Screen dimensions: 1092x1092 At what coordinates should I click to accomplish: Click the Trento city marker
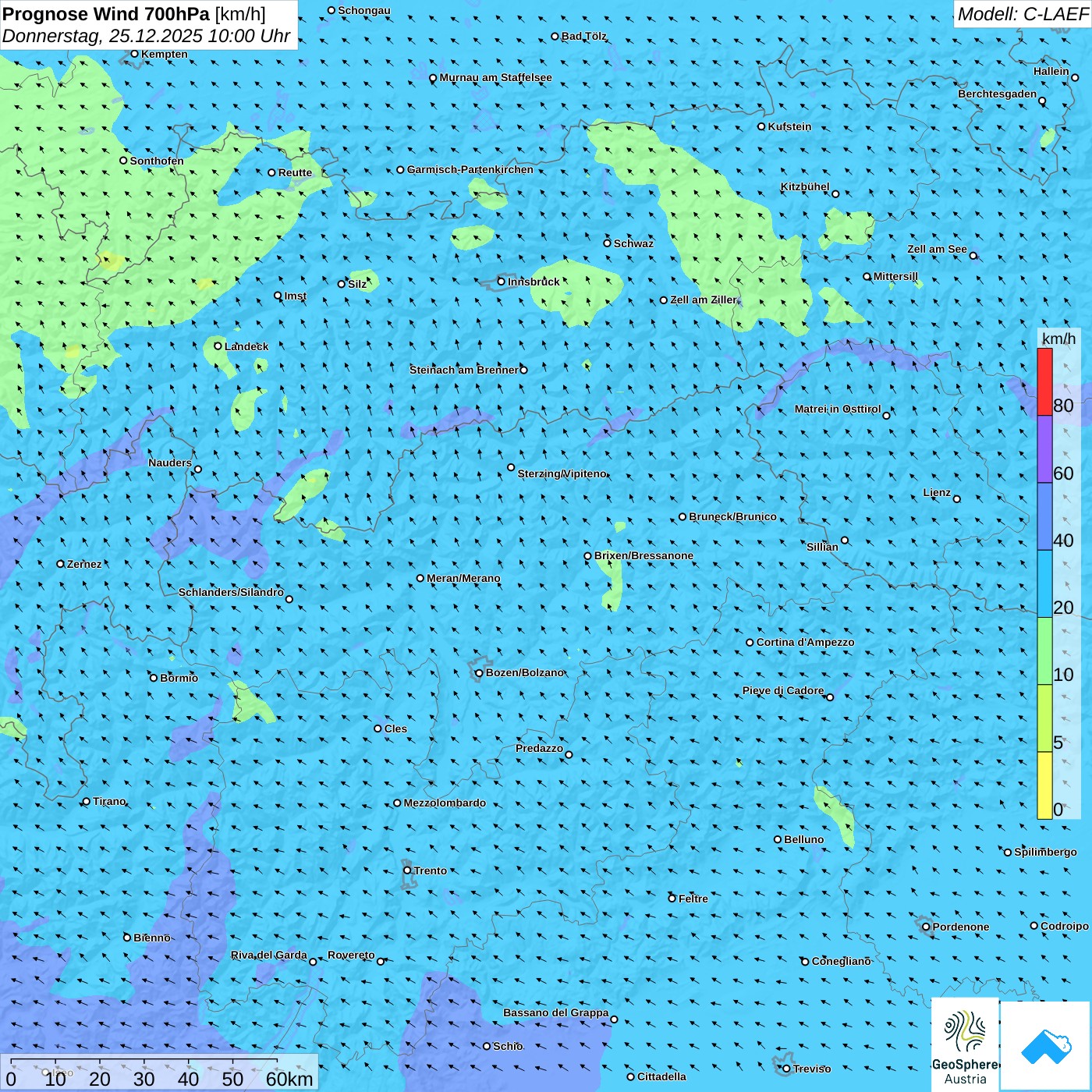[x=407, y=870]
